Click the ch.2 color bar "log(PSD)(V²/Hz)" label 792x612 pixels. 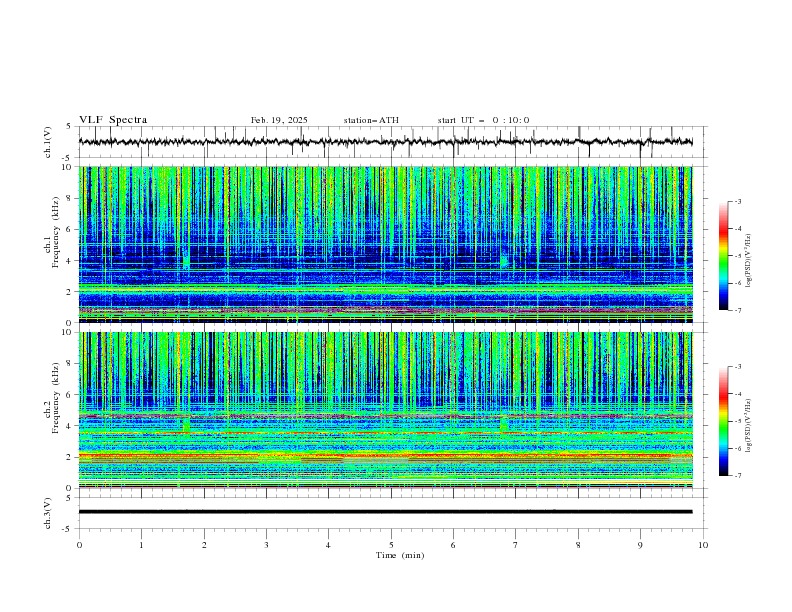coord(749,426)
